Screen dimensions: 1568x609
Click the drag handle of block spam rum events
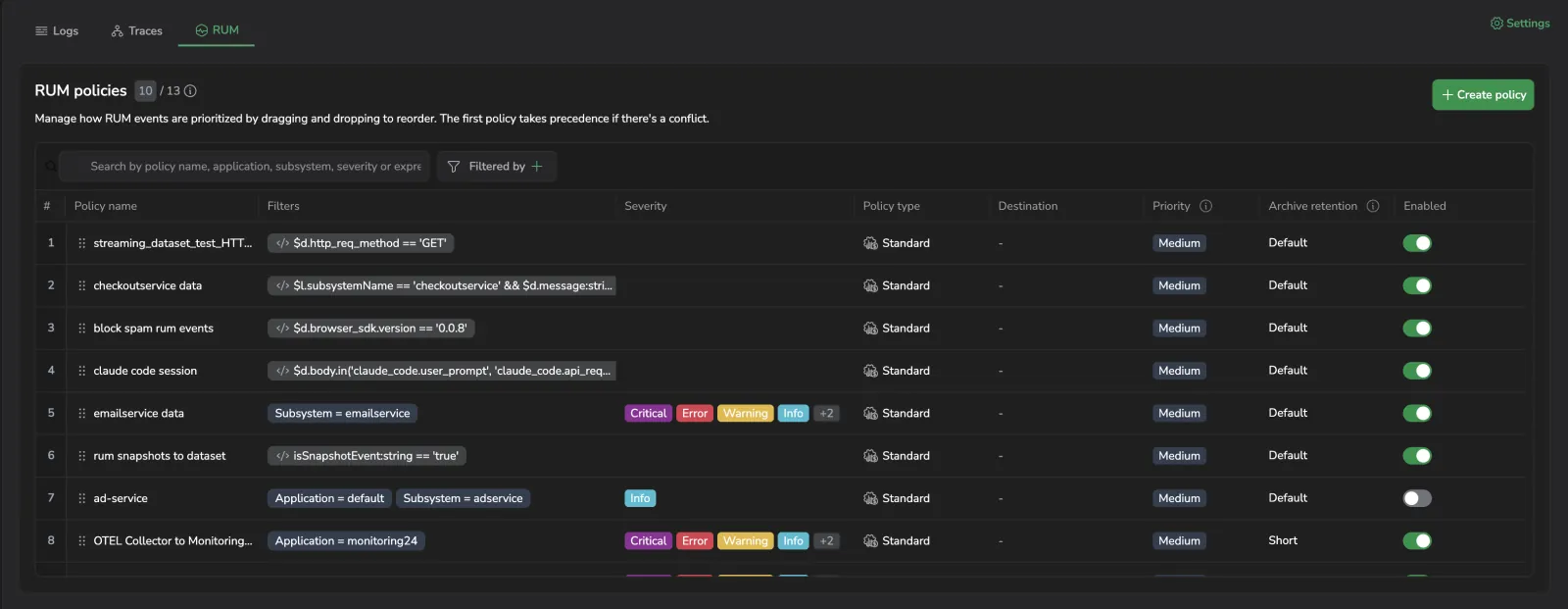(81, 329)
